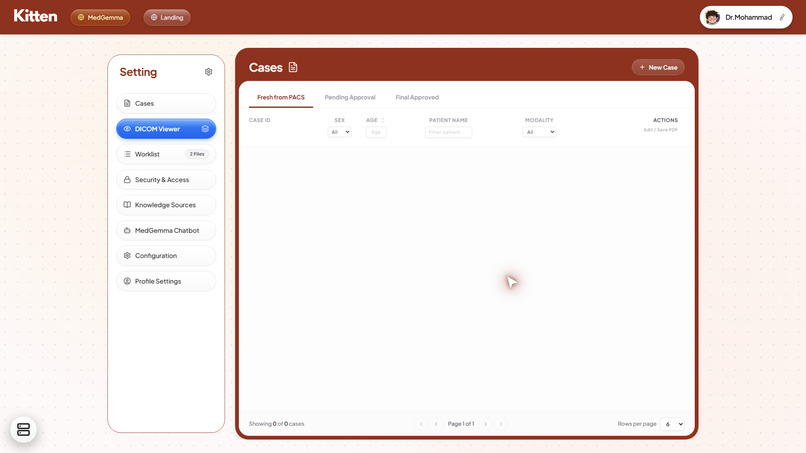Click the Age filter input field
Viewport: 806px width, 453px height.
tap(376, 132)
